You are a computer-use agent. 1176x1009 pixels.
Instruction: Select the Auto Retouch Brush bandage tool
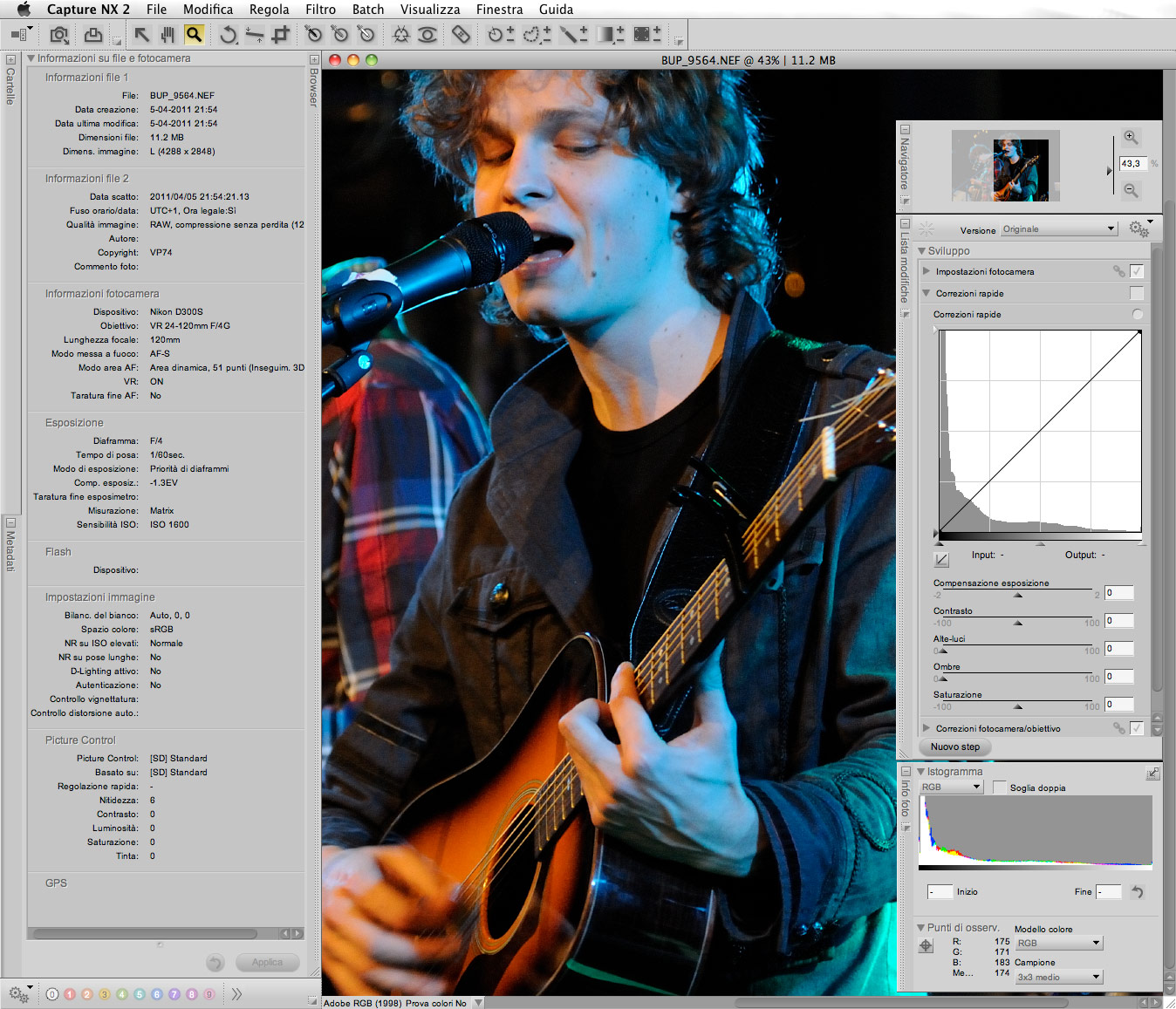[x=461, y=34]
